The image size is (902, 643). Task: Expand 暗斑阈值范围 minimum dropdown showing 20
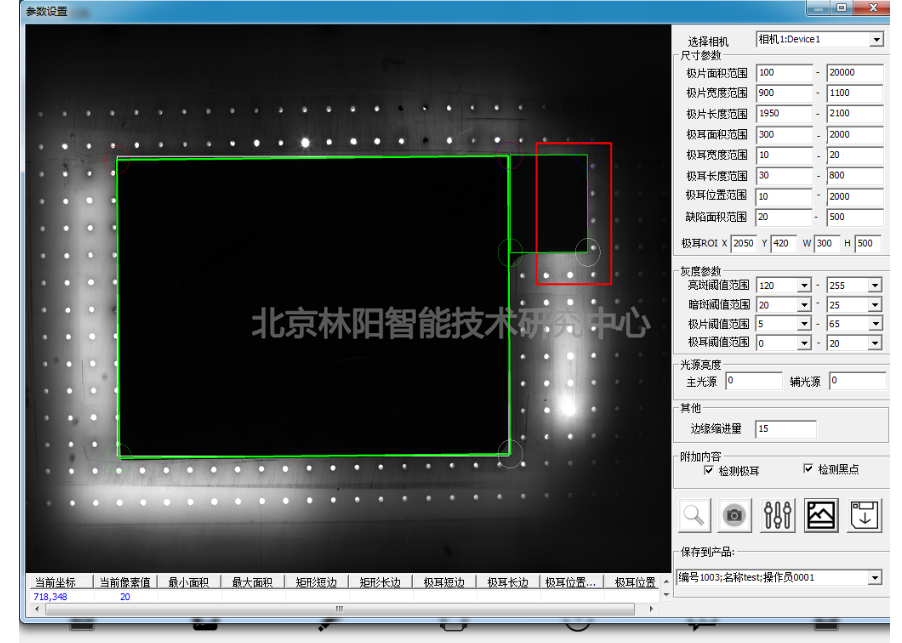804,305
